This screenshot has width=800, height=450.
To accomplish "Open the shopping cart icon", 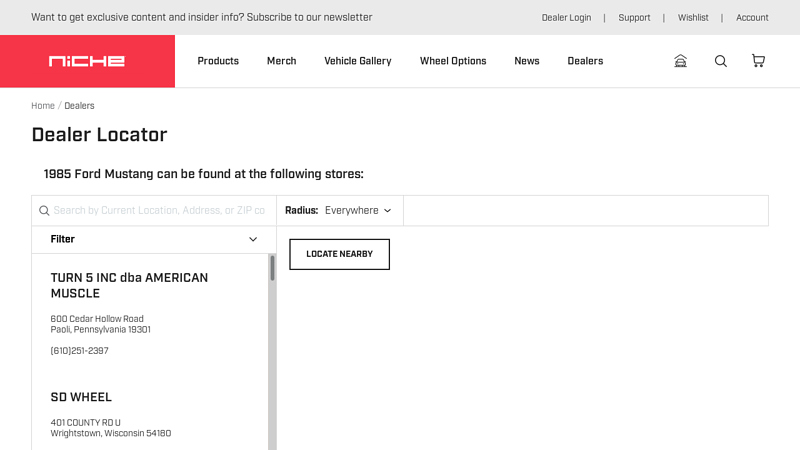I will (758, 61).
